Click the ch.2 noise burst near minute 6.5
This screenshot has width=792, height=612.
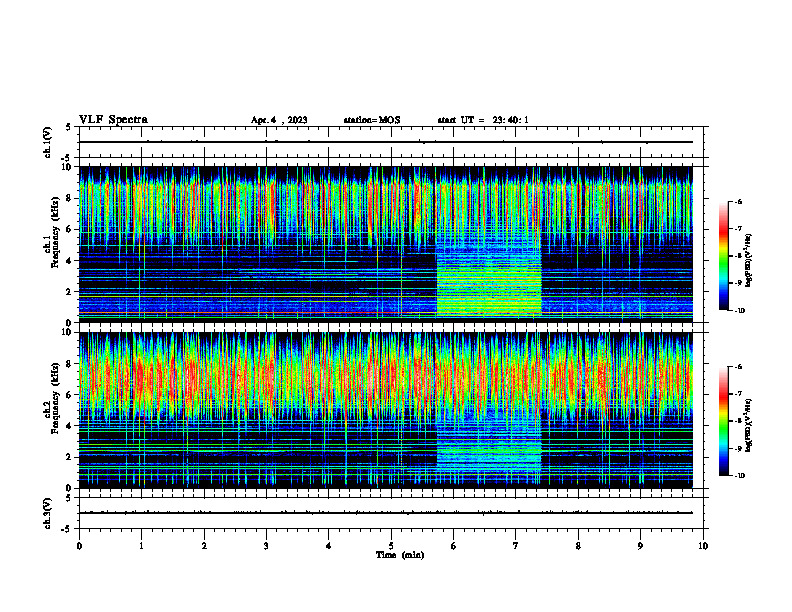pyautogui.click(x=489, y=444)
